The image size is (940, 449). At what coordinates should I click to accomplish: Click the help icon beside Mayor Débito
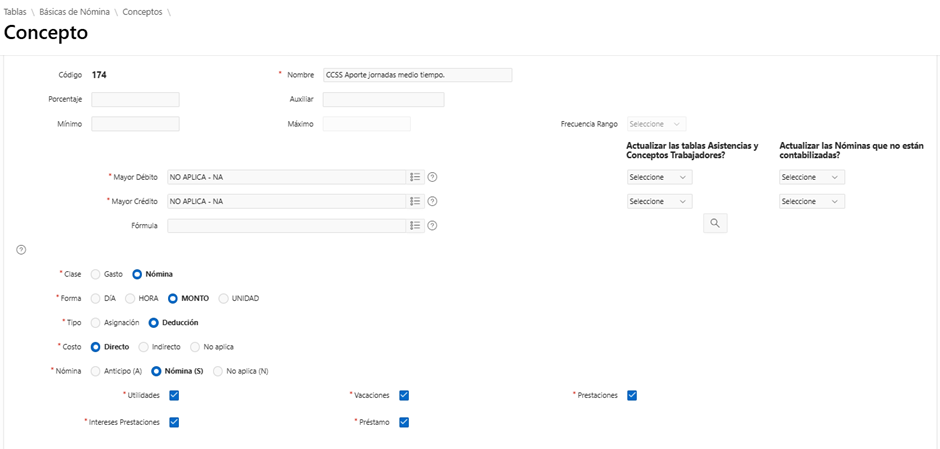click(432, 177)
